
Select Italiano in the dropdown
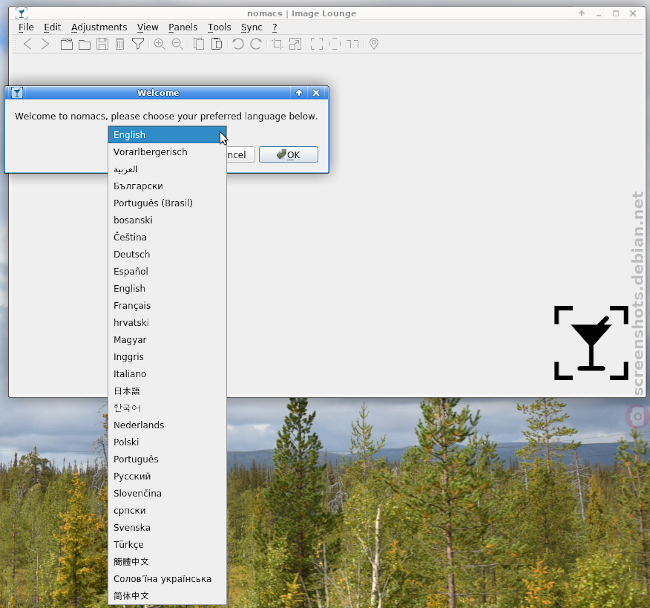[x=167, y=374]
